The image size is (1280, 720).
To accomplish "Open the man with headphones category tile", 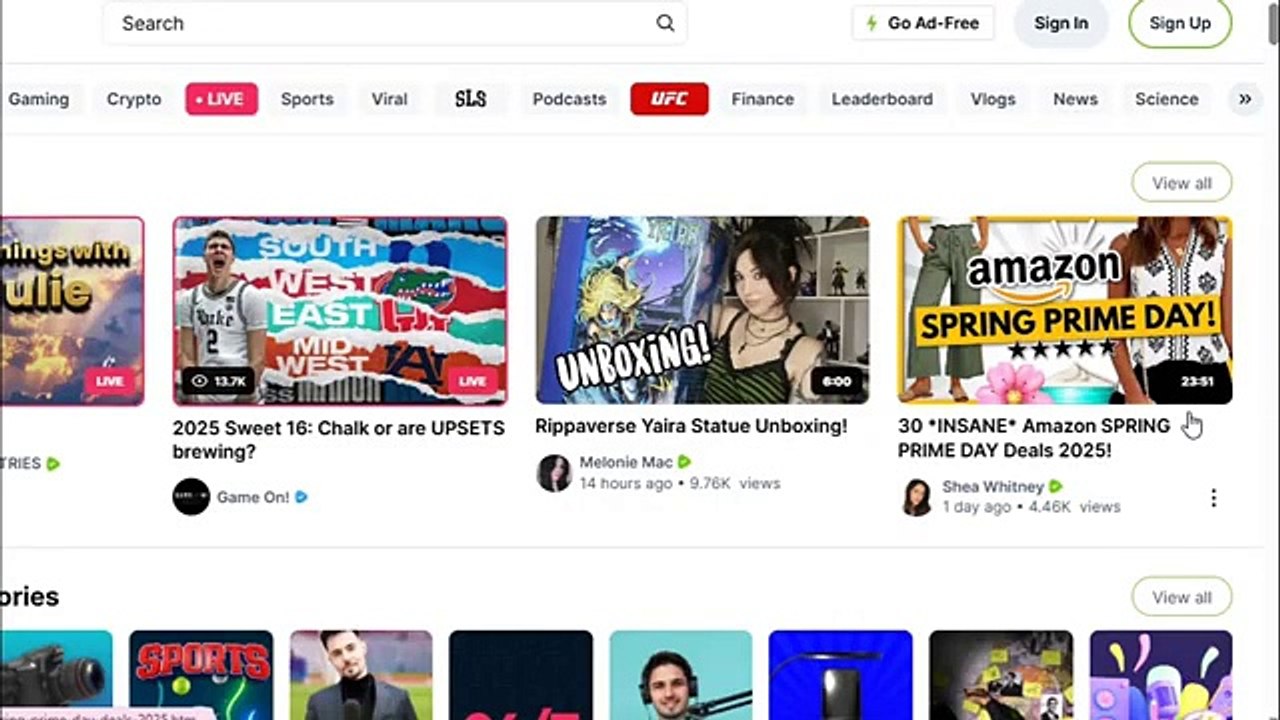I will pyautogui.click(x=681, y=675).
